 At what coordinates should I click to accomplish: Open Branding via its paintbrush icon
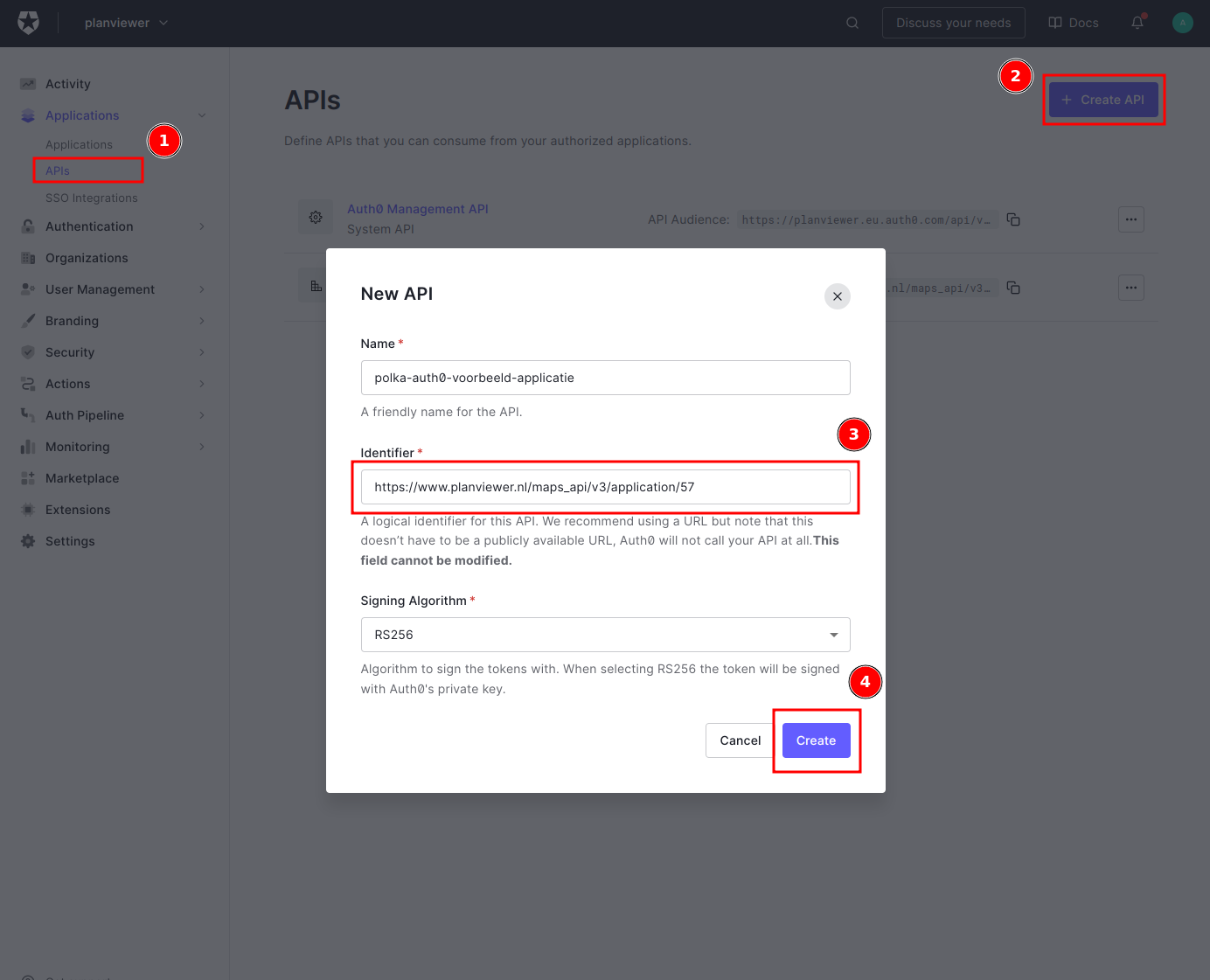(27, 321)
